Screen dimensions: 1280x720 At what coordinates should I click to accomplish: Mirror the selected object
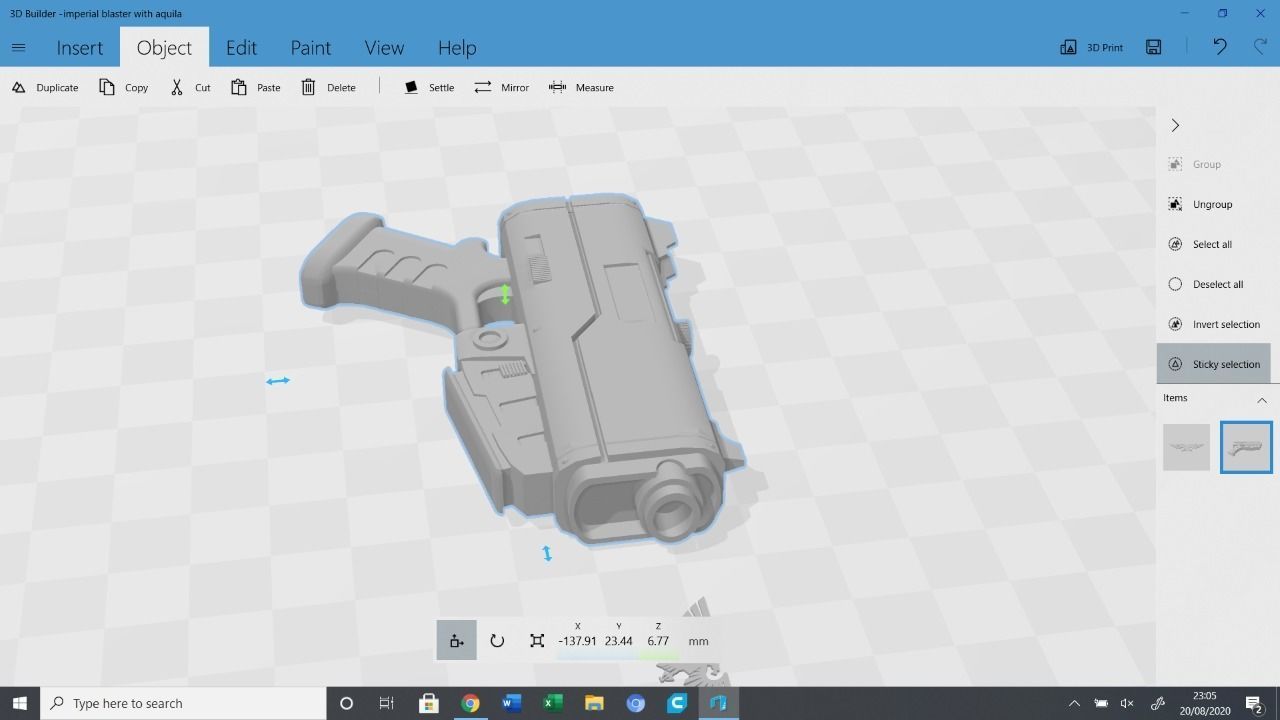point(502,87)
